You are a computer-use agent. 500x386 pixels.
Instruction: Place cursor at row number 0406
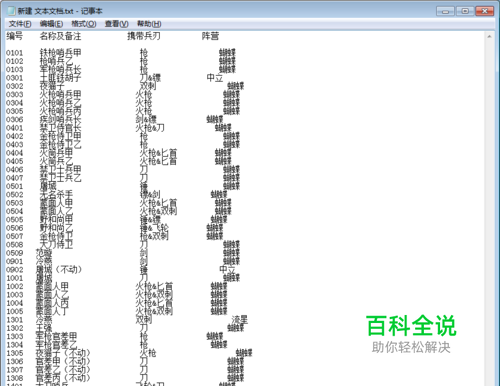pyautogui.click(x=15, y=169)
